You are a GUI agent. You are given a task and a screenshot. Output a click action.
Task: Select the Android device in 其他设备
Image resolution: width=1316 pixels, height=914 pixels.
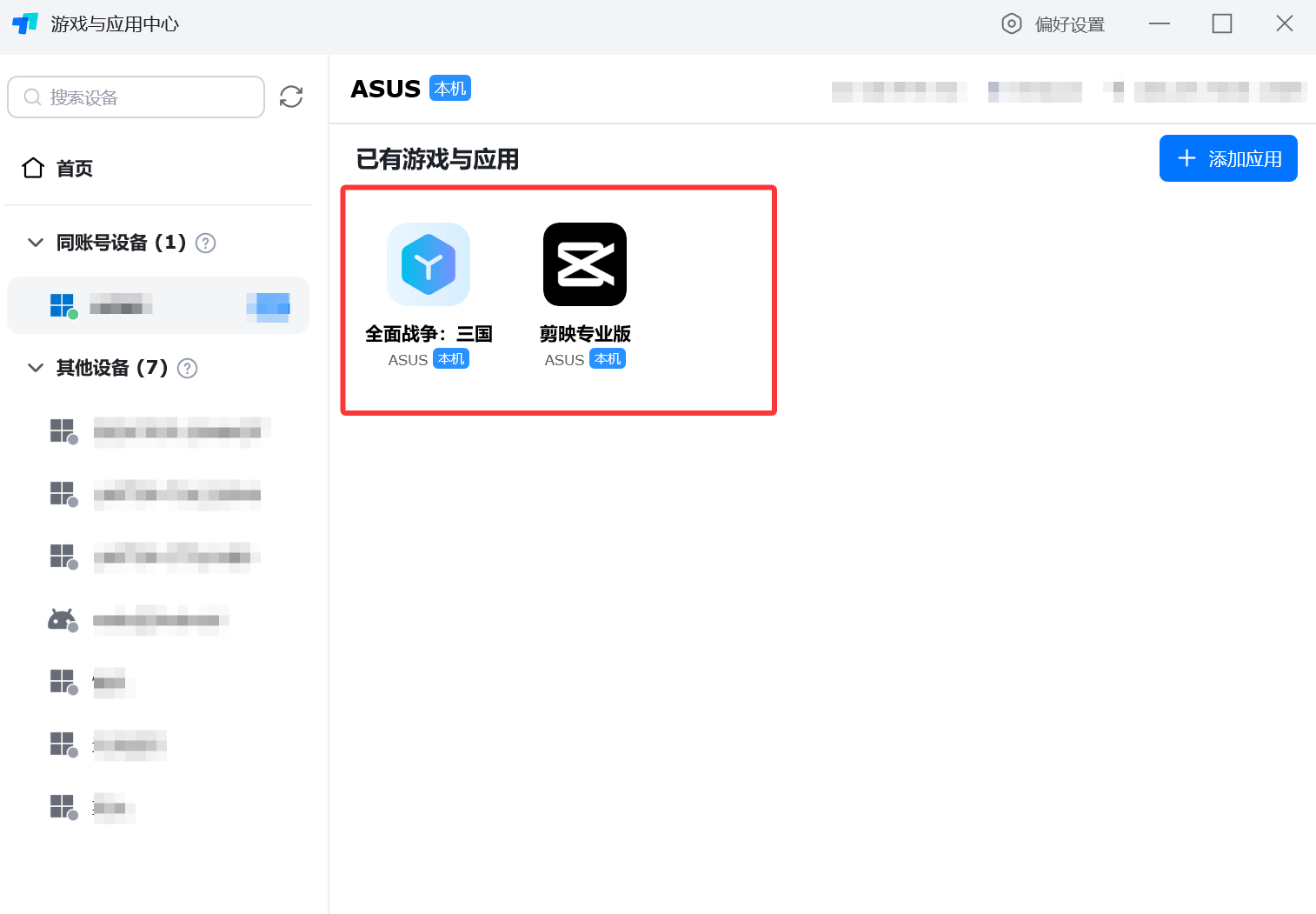click(x=139, y=620)
